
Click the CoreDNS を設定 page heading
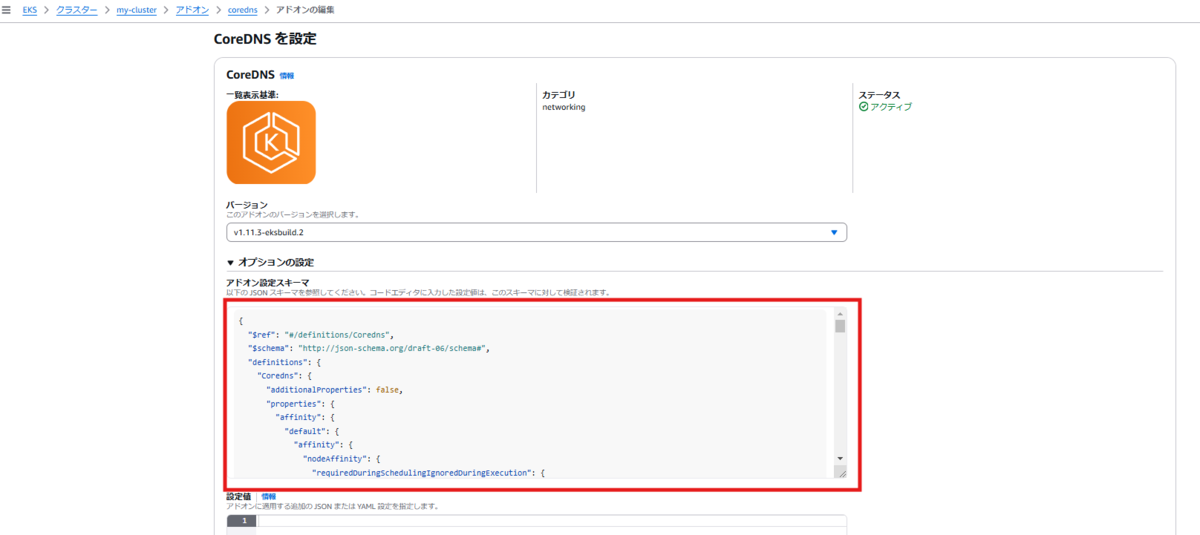(x=266, y=39)
